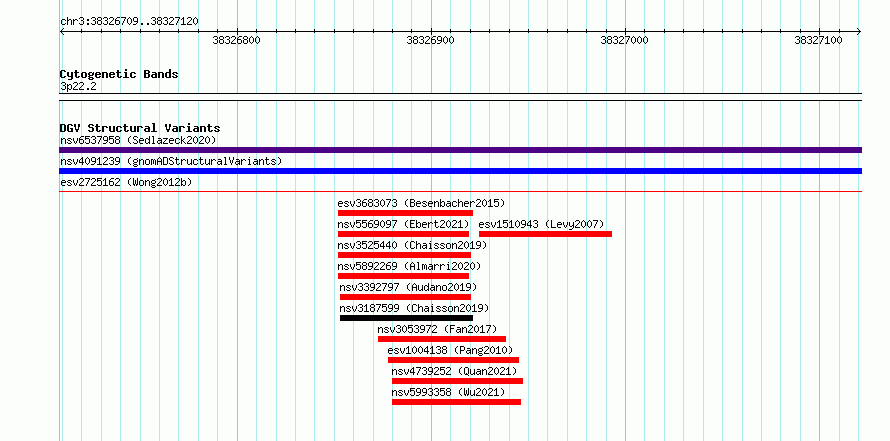890x441 pixels.
Task: Open the esv2725162 (Wong2012b) variant label
Action: (x=126, y=182)
